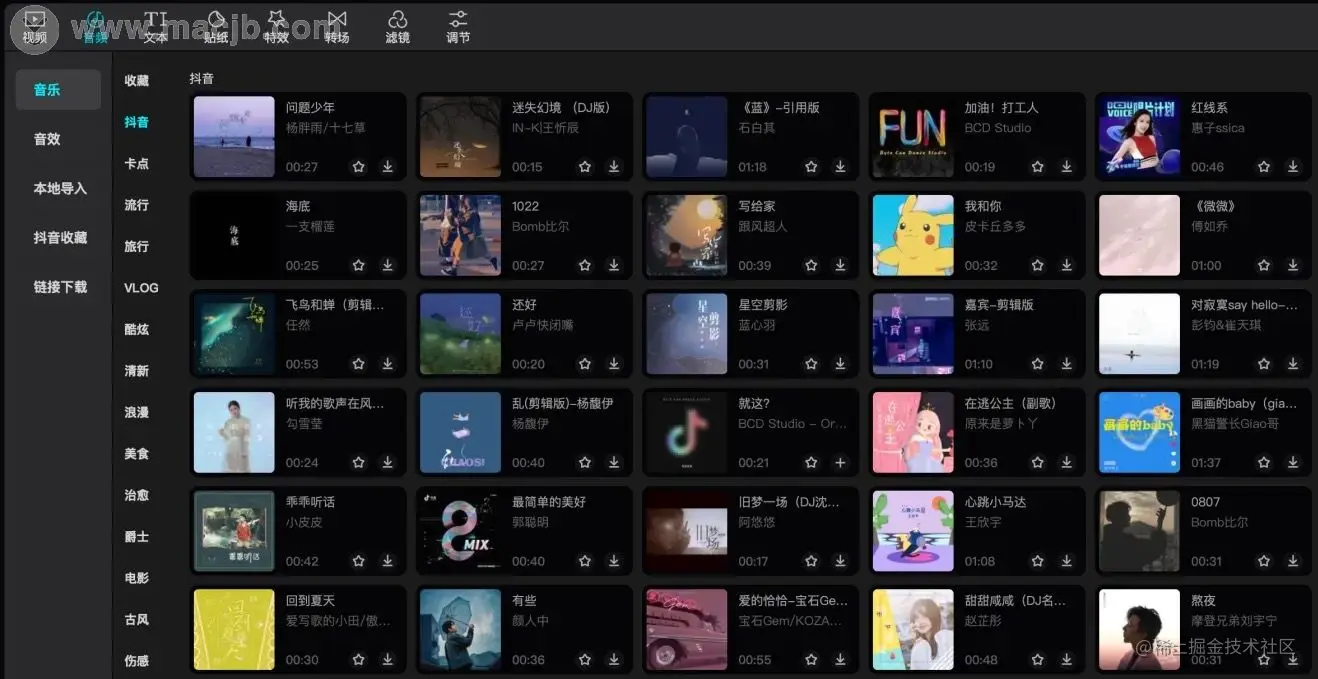Download the song 问题少年
The width and height of the screenshot is (1318, 679).
click(x=387, y=167)
